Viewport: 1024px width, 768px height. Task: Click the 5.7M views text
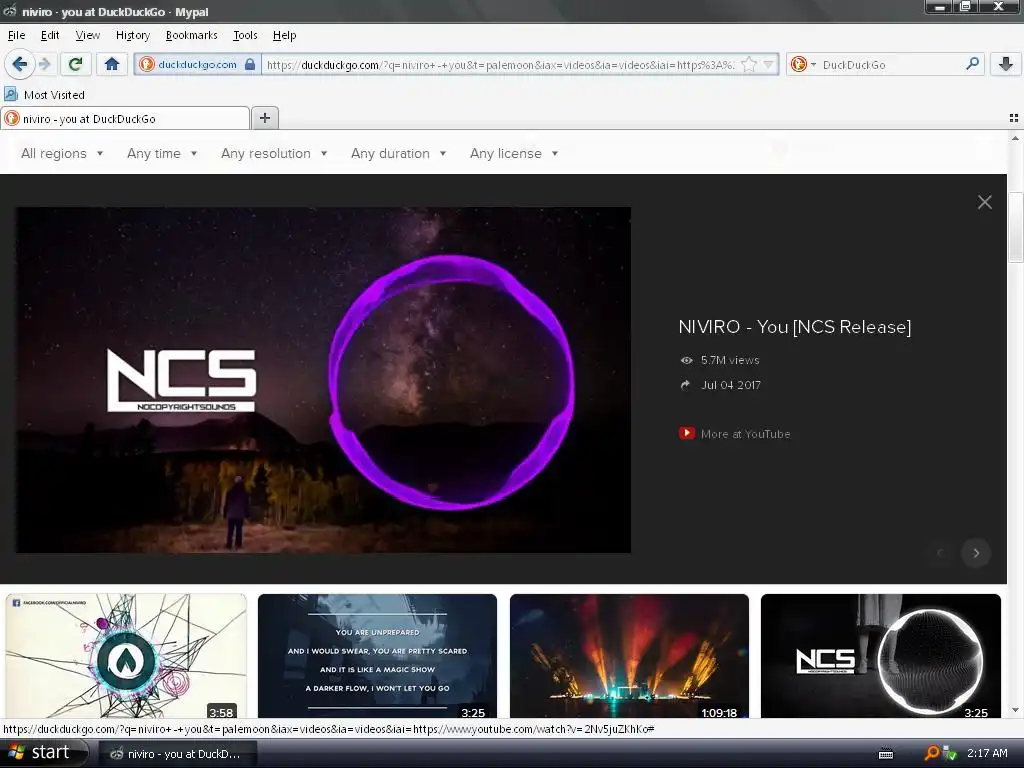730,360
